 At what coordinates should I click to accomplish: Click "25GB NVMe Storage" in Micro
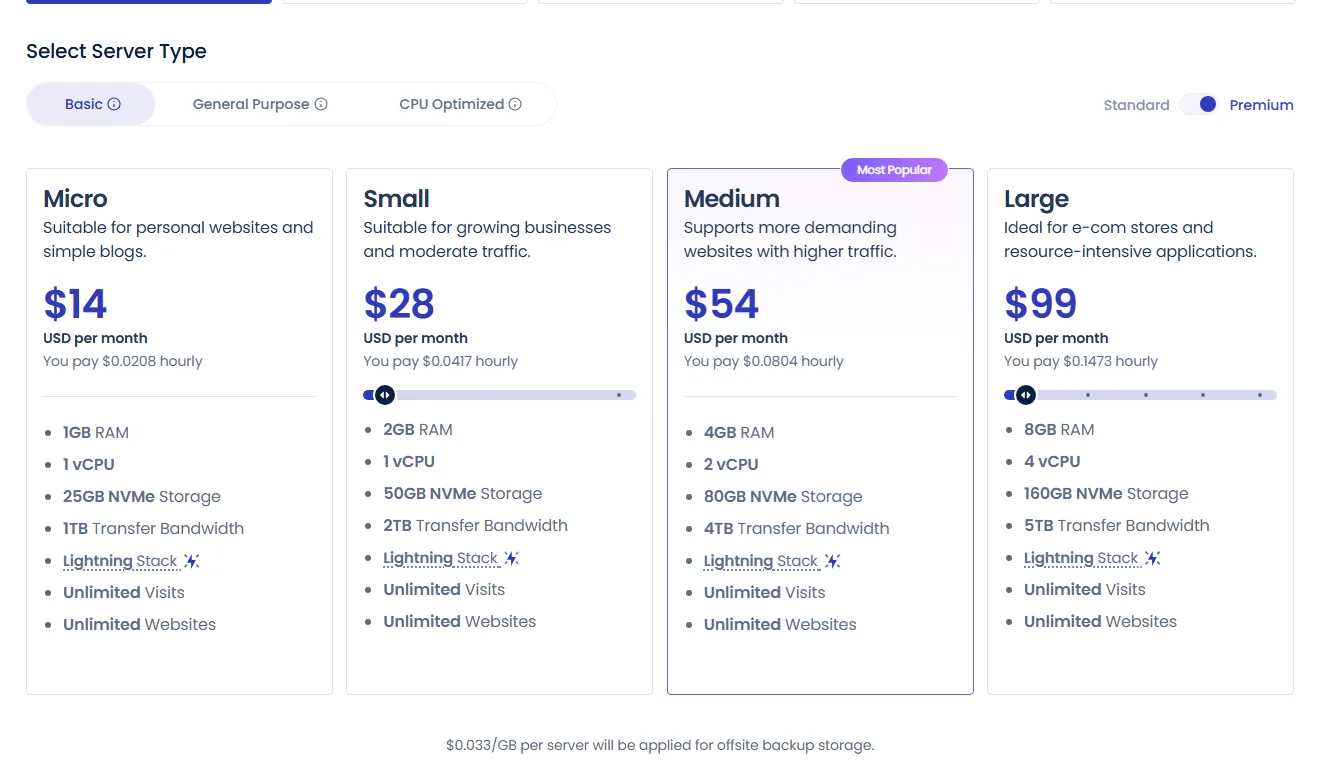tap(142, 497)
